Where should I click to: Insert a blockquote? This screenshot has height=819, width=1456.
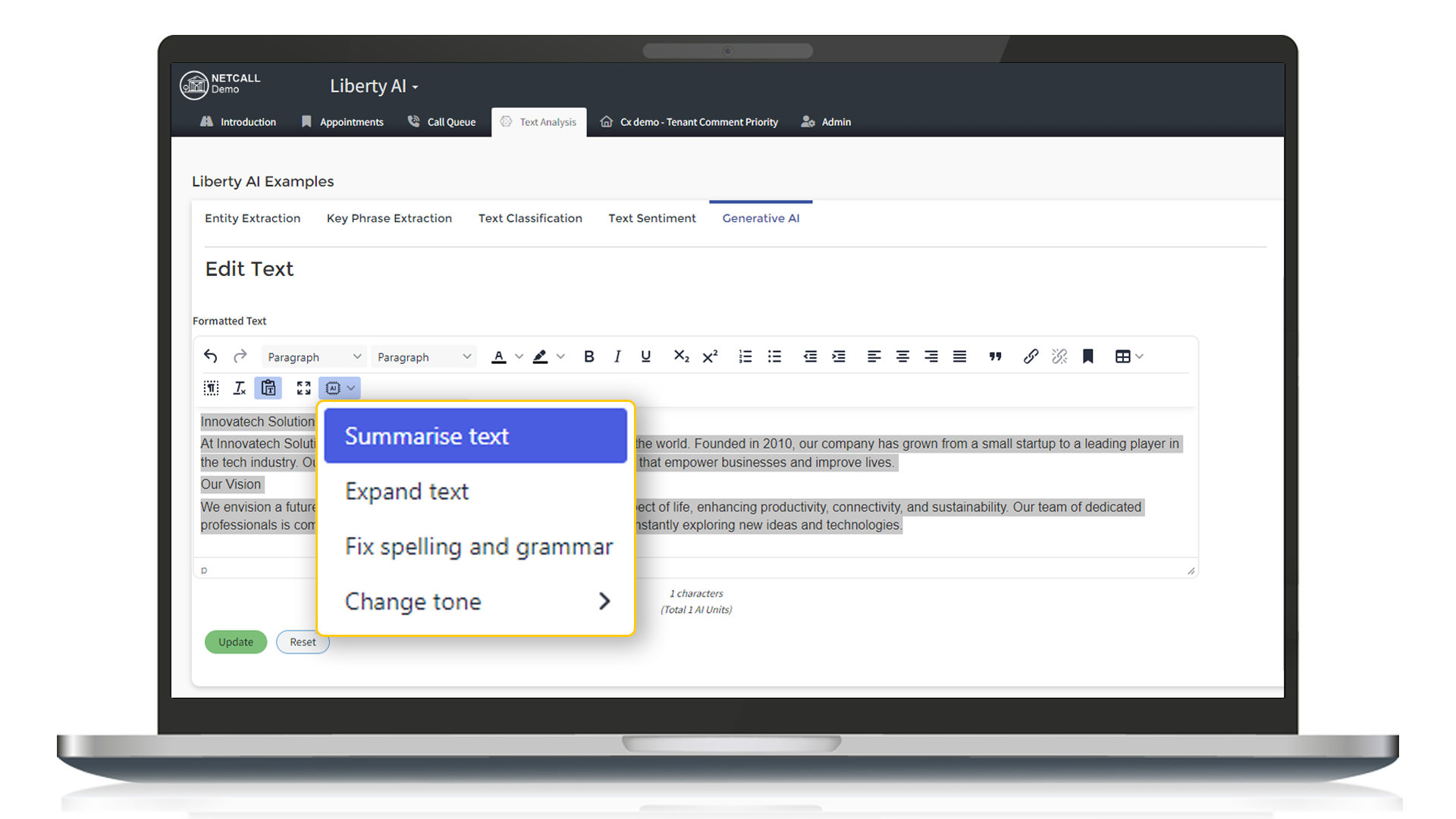(x=996, y=356)
